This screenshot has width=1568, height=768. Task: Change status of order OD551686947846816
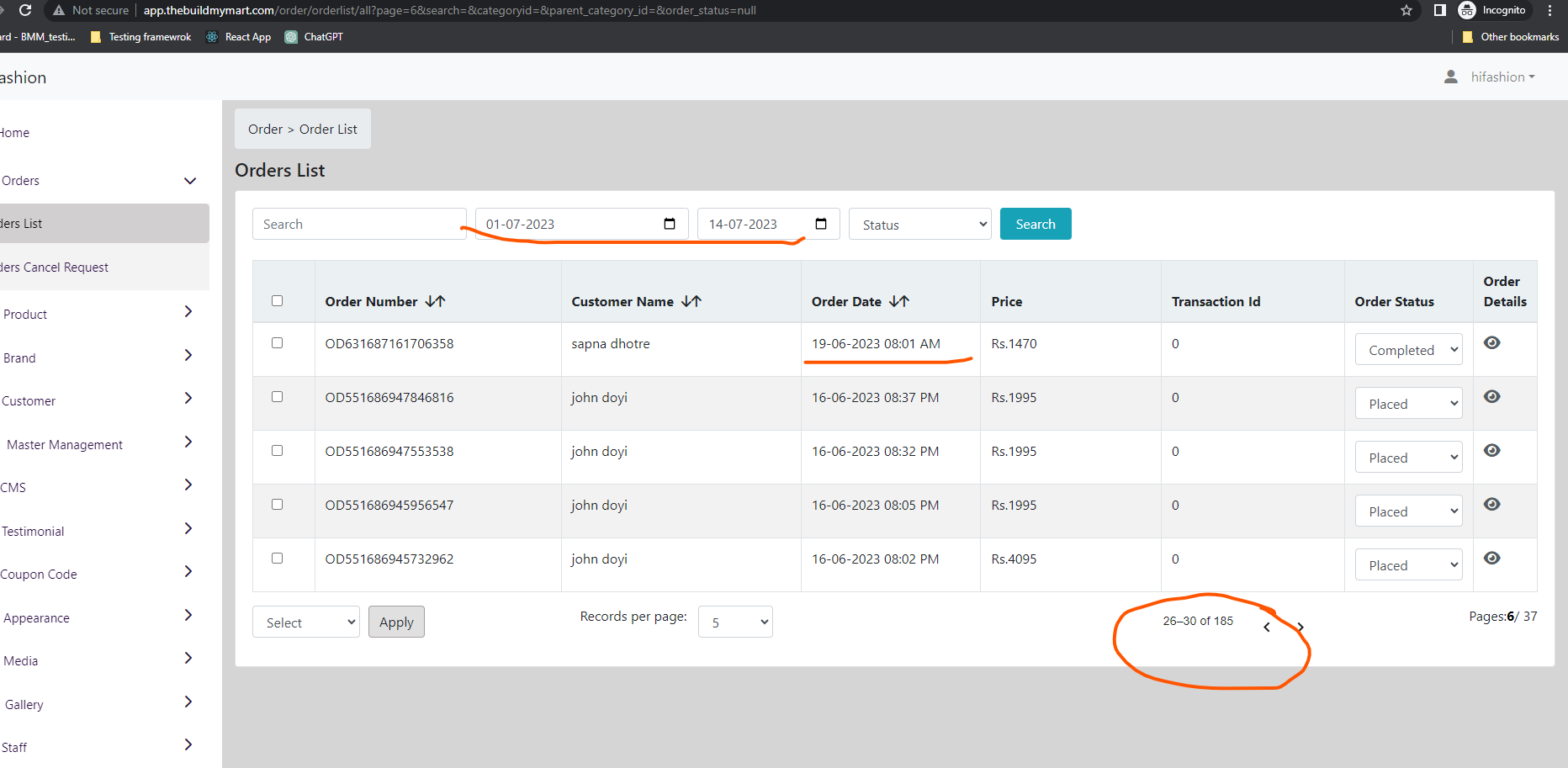tap(1408, 403)
